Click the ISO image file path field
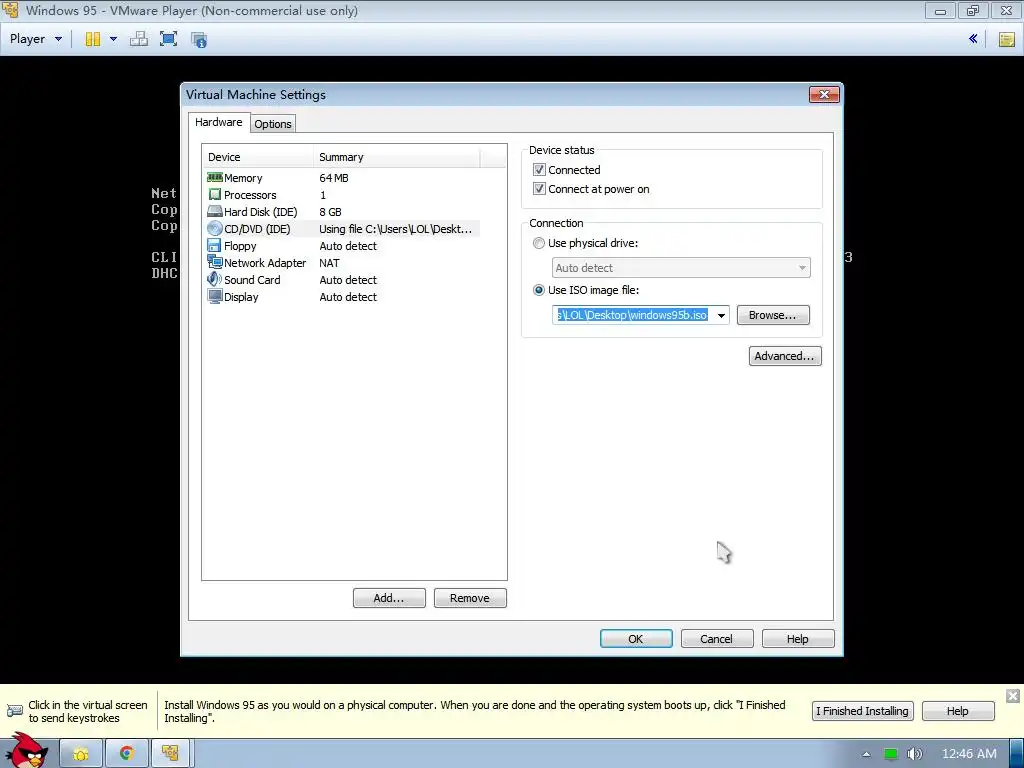1024x768 pixels. [633, 315]
